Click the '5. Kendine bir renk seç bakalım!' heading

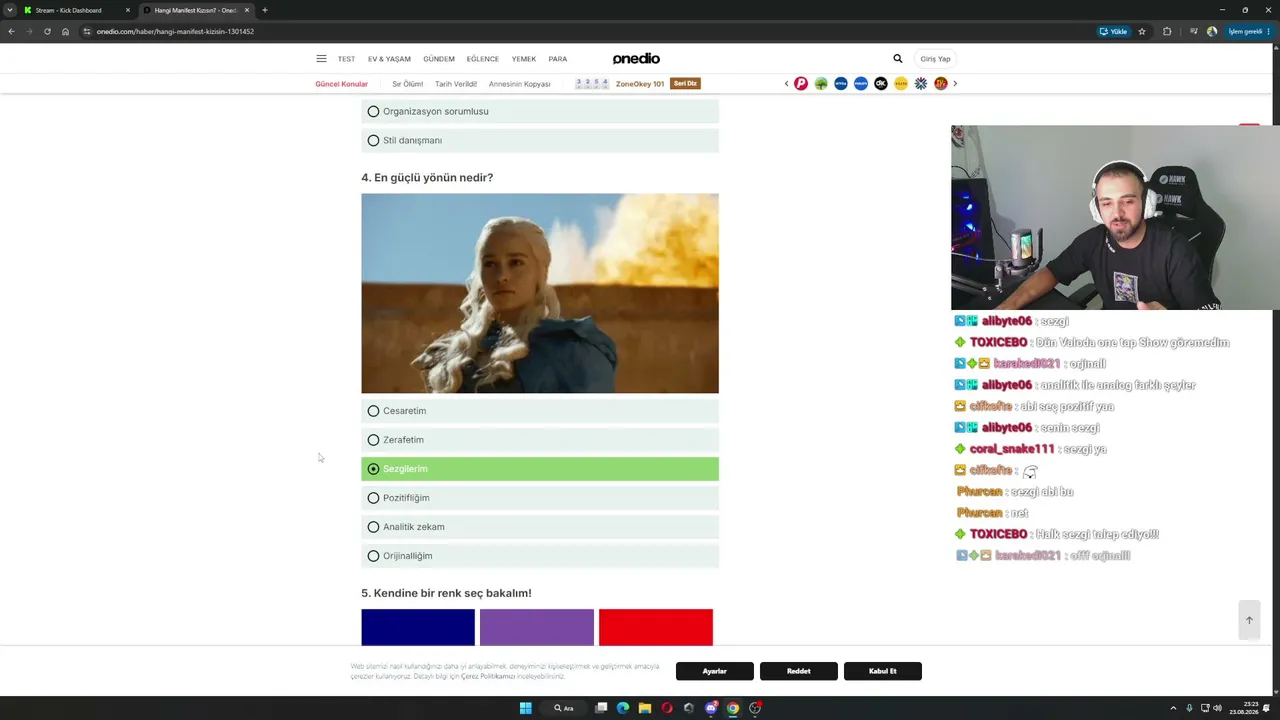pyautogui.click(x=446, y=593)
